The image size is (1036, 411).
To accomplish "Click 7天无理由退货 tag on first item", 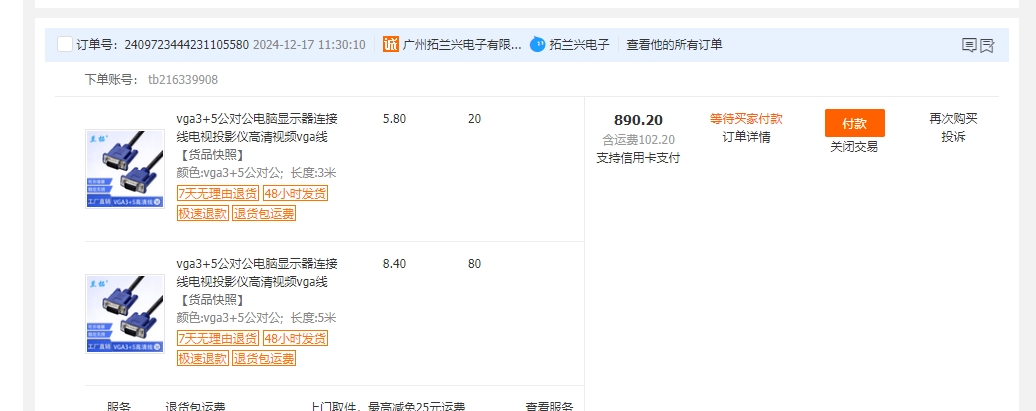I will pyautogui.click(x=218, y=193).
